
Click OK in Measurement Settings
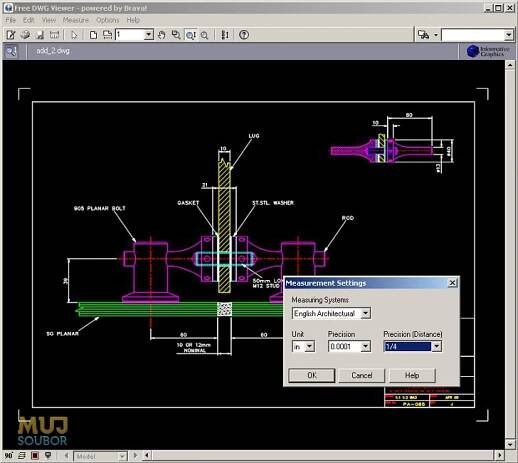tap(312, 375)
